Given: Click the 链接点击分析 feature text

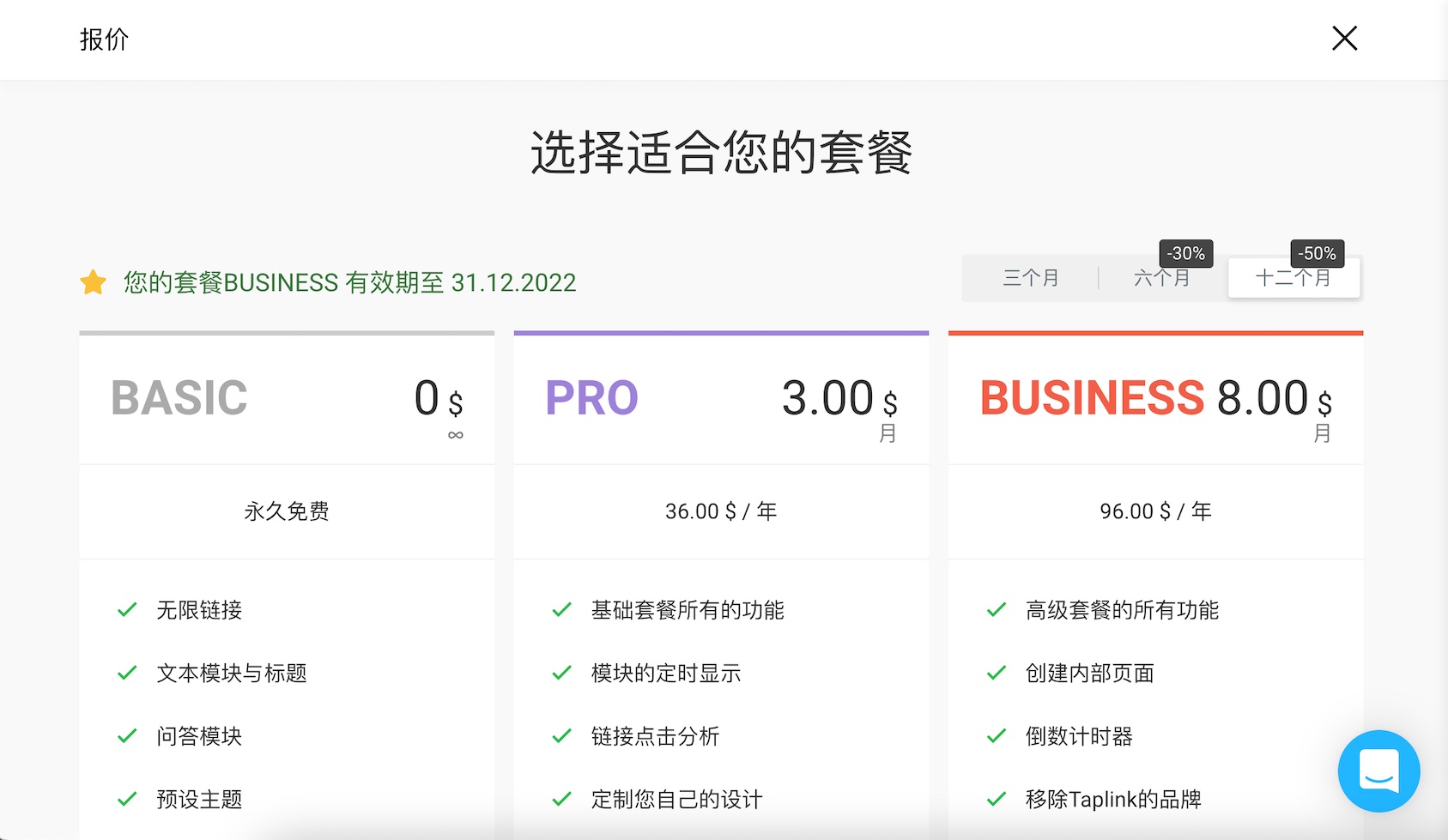Looking at the screenshot, I should coord(655,736).
